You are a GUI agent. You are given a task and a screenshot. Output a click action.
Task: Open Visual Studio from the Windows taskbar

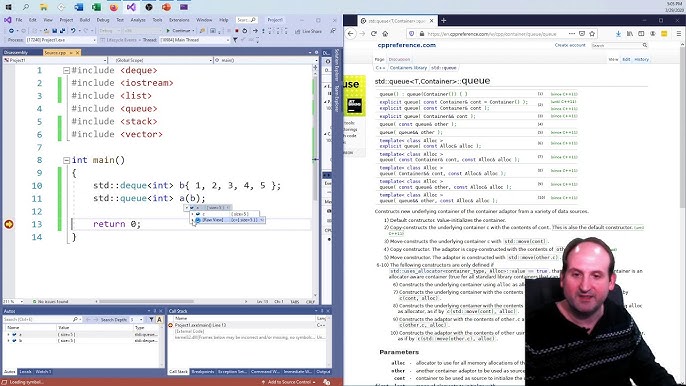131,7
